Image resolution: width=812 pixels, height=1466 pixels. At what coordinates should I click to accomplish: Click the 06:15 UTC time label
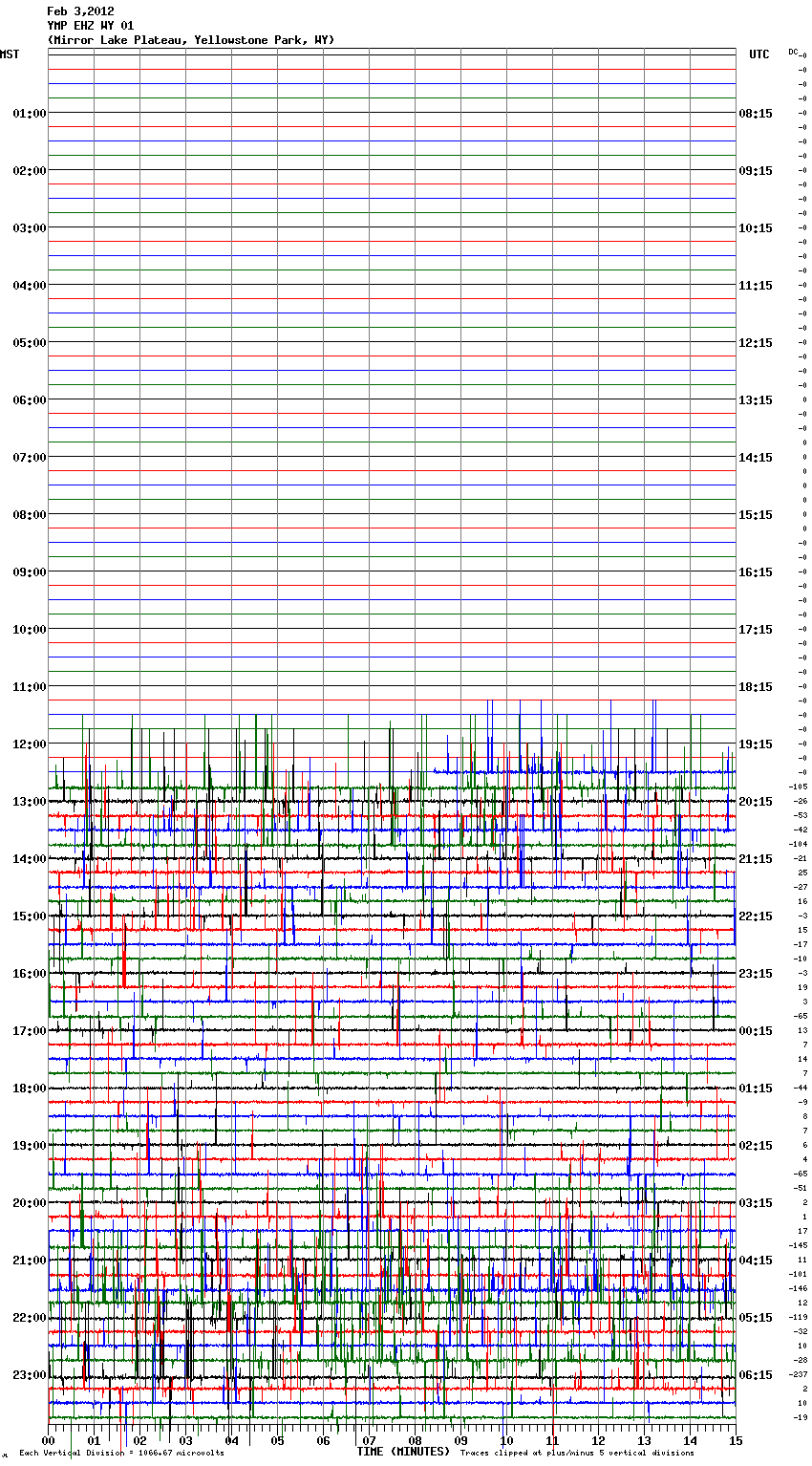click(756, 1375)
